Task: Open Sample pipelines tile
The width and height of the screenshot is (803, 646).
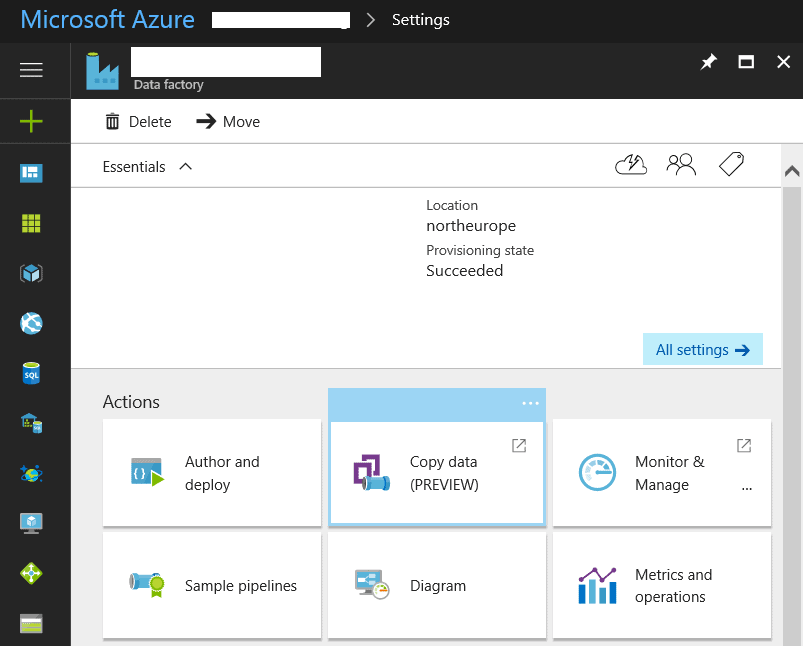Action: coord(212,586)
